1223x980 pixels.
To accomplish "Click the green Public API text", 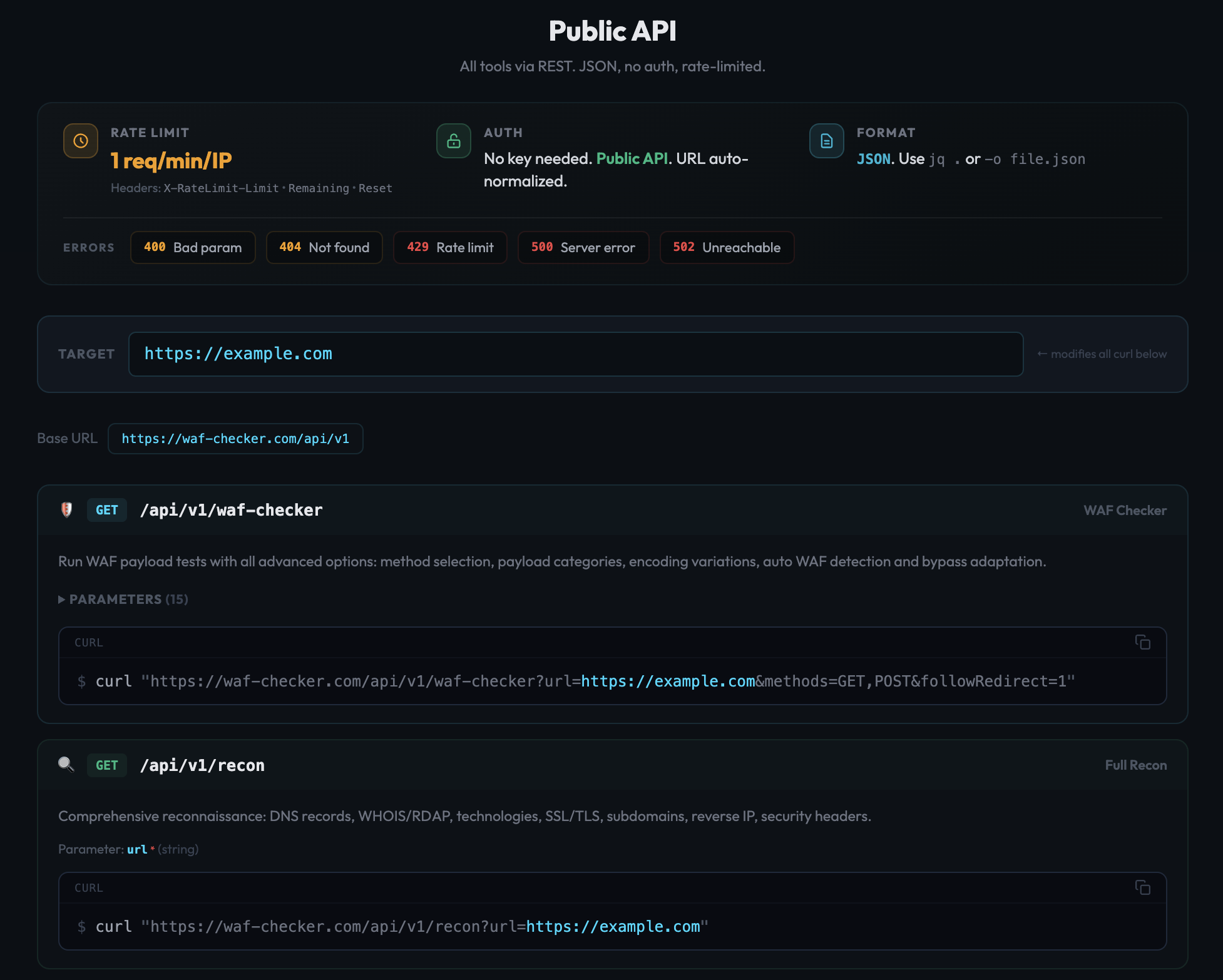I will 632,159.
